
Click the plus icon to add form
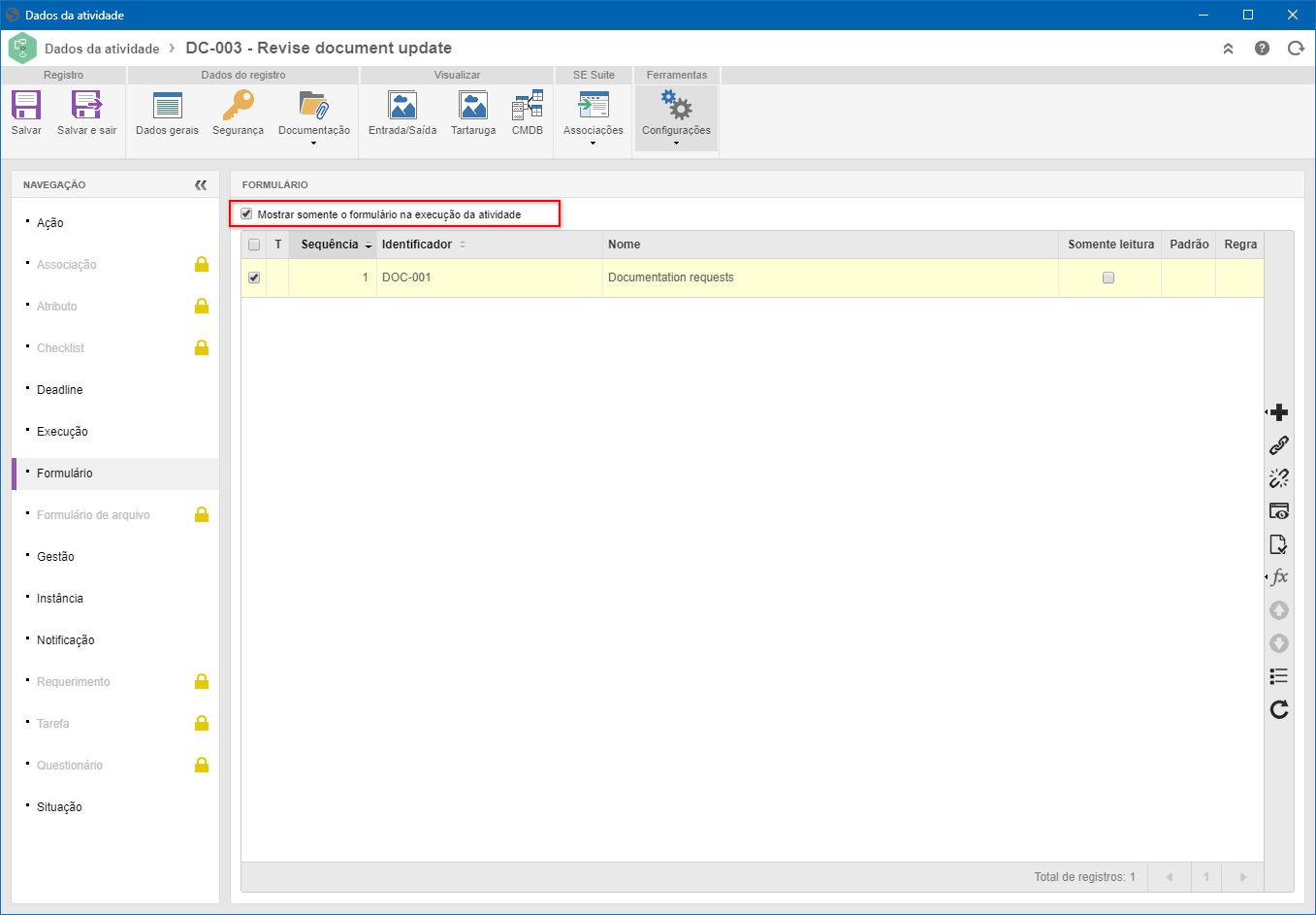tap(1279, 412)
